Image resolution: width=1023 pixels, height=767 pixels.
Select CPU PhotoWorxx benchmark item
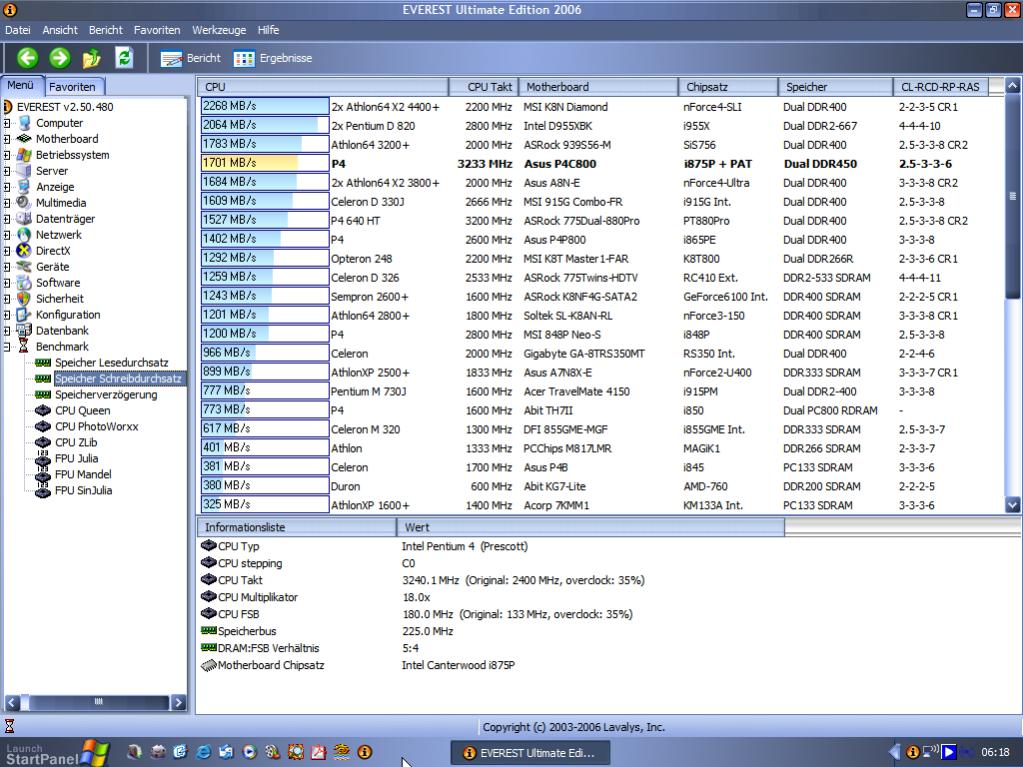tap(96, 426)
